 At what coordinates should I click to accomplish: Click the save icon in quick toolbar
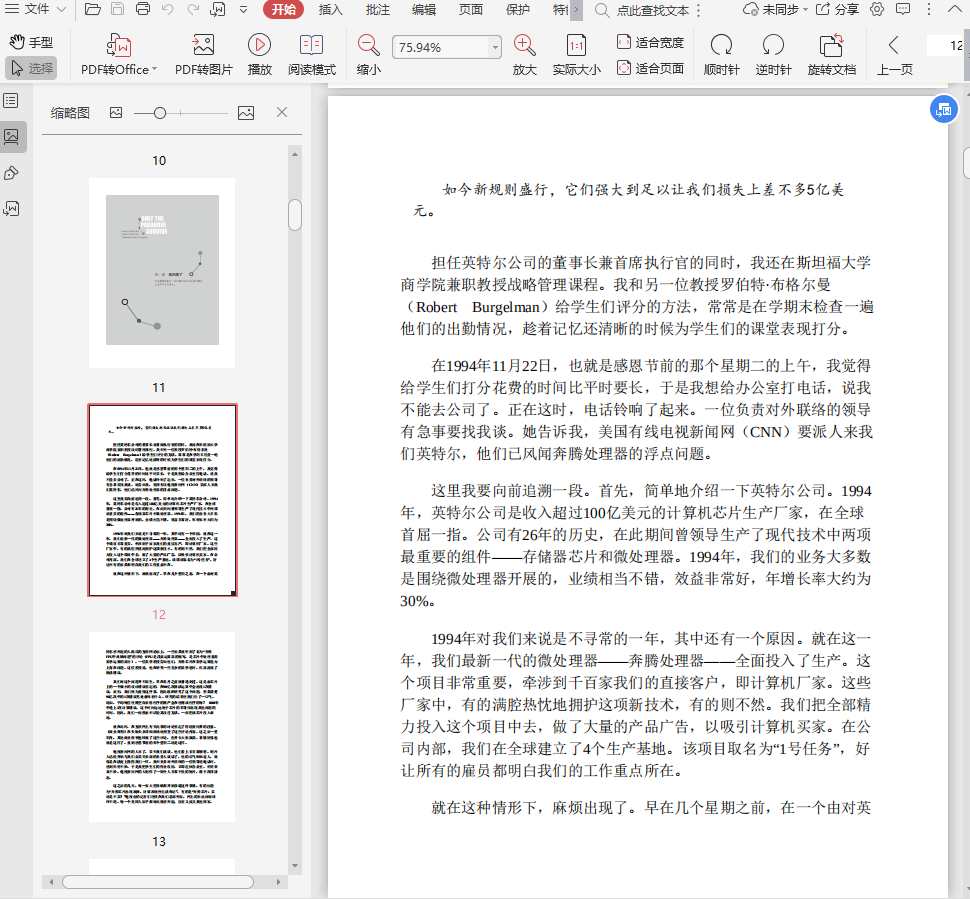tap(118, 9)
